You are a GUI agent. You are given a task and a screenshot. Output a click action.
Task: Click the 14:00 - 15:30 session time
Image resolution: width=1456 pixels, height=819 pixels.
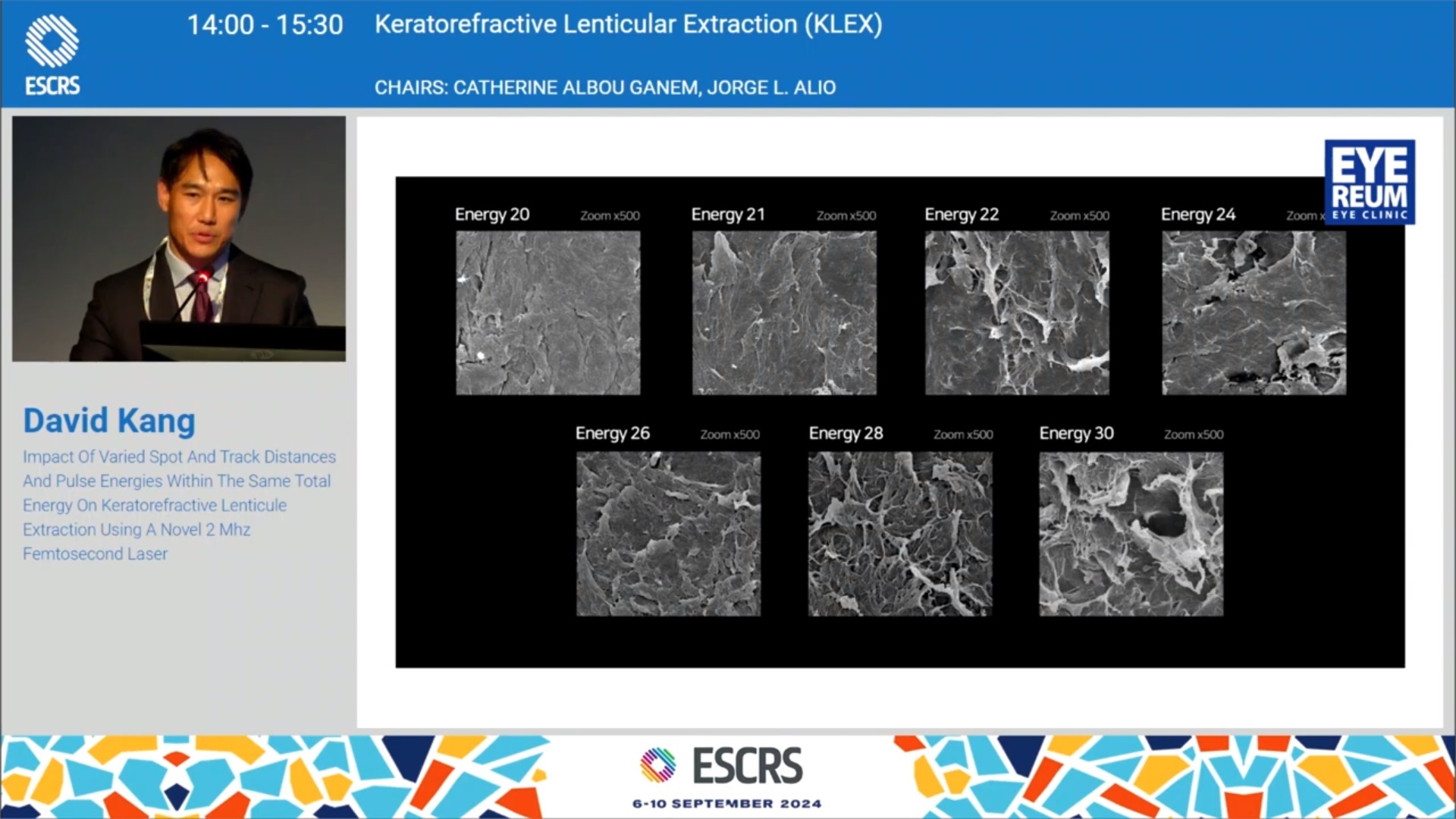pos(265,25)
